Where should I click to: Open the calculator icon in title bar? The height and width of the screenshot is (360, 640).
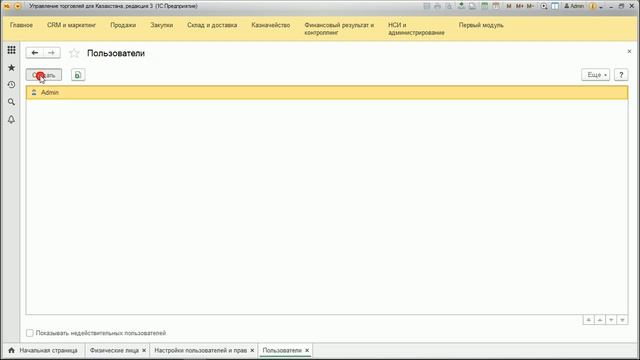click(484, 6)
